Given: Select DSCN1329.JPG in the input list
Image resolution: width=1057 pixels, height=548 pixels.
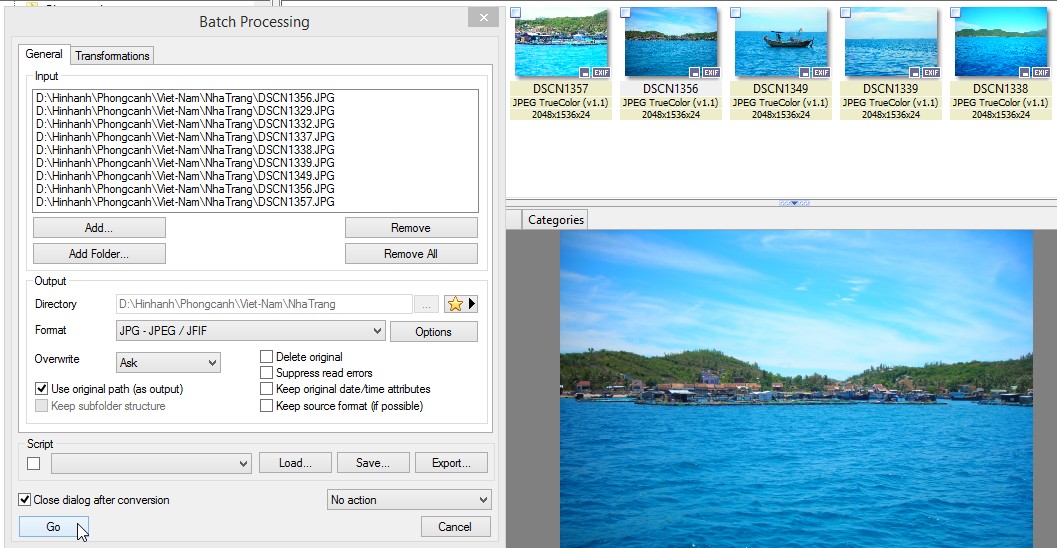Looking at the screenshot, I should pyautogui.click(x=185, y=110).
